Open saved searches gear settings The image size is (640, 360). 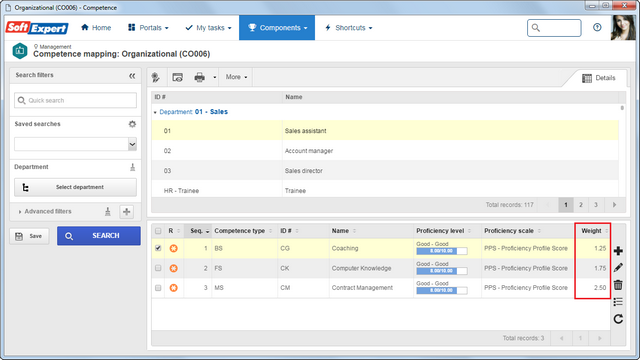(x=132, y=124)
